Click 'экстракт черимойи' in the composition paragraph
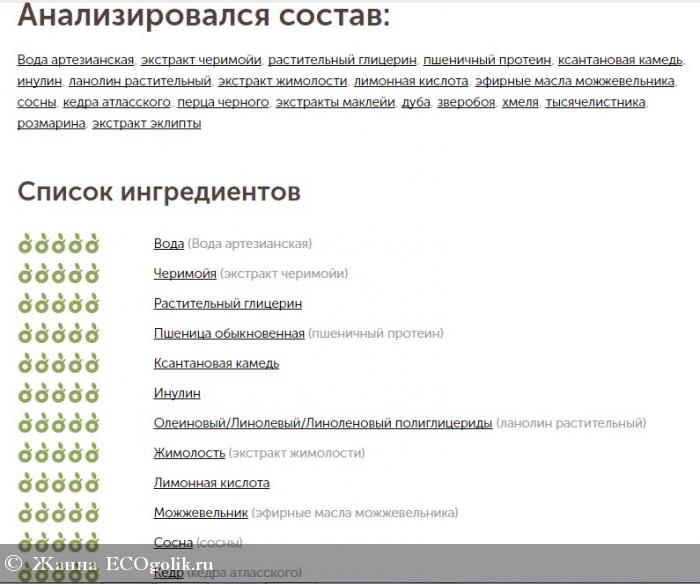The width and height of the screenshot is (700, 584). tap(201, 60)
